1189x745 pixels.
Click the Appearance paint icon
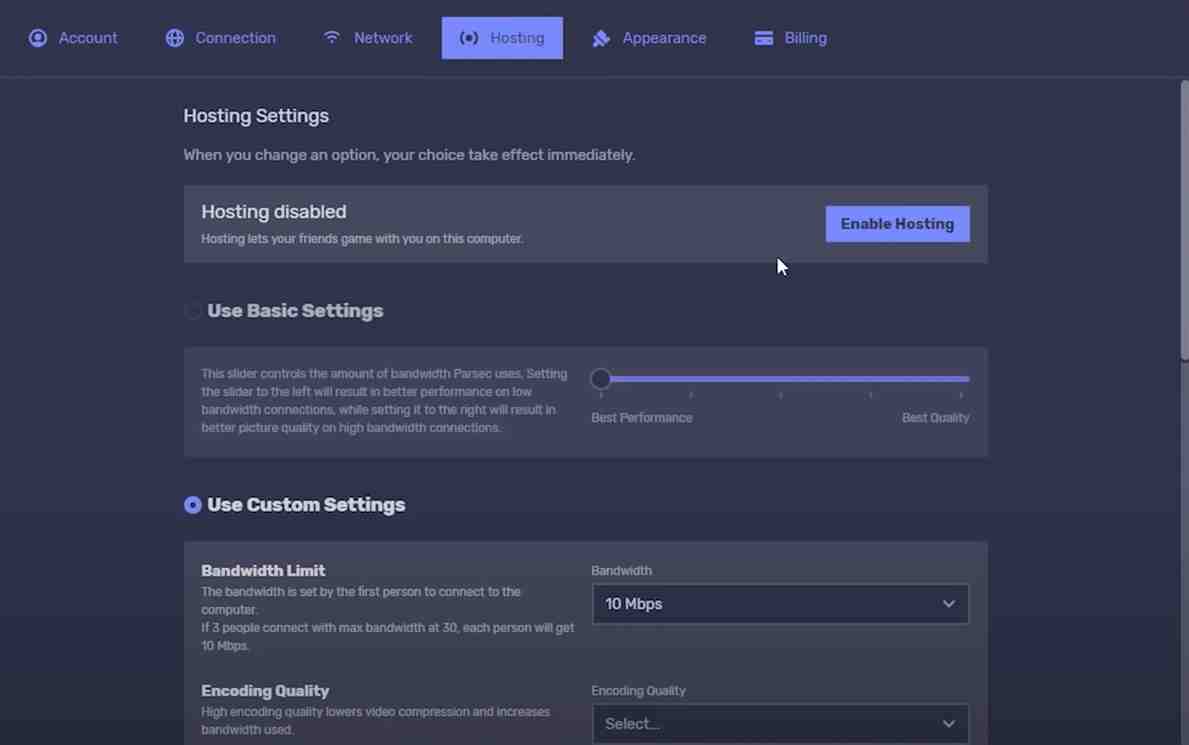click(601, 38)
